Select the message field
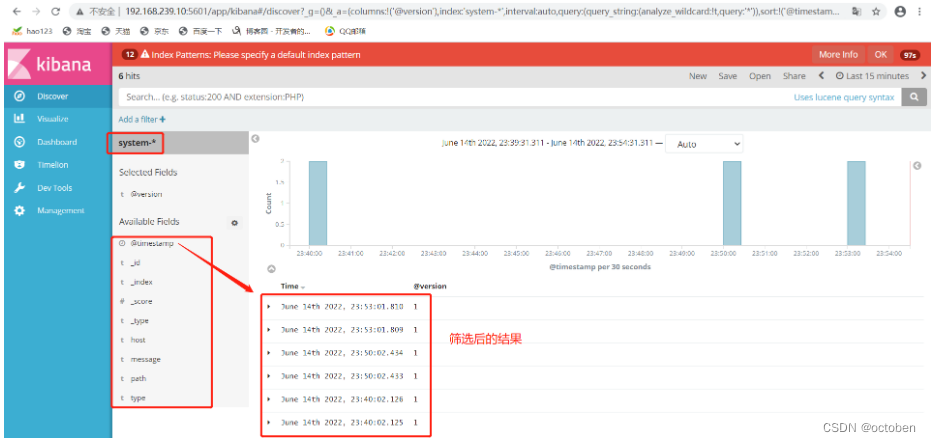The width and height of the screenshot is (931, 442). tap(145, 359)
